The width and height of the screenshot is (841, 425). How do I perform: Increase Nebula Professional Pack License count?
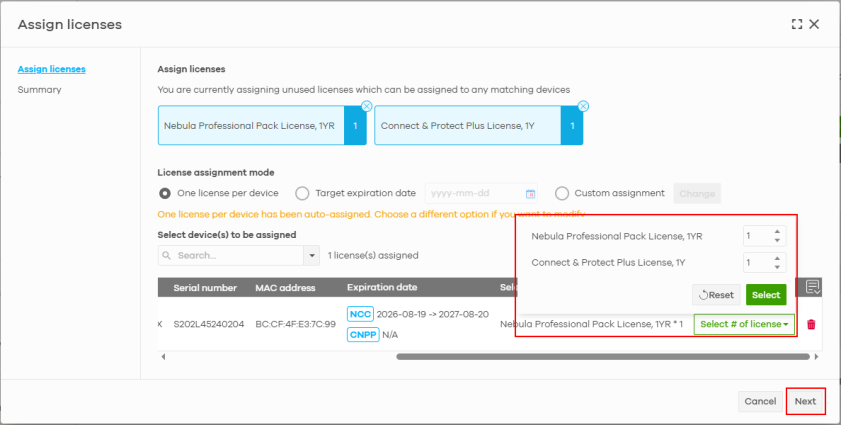(777, 232)
